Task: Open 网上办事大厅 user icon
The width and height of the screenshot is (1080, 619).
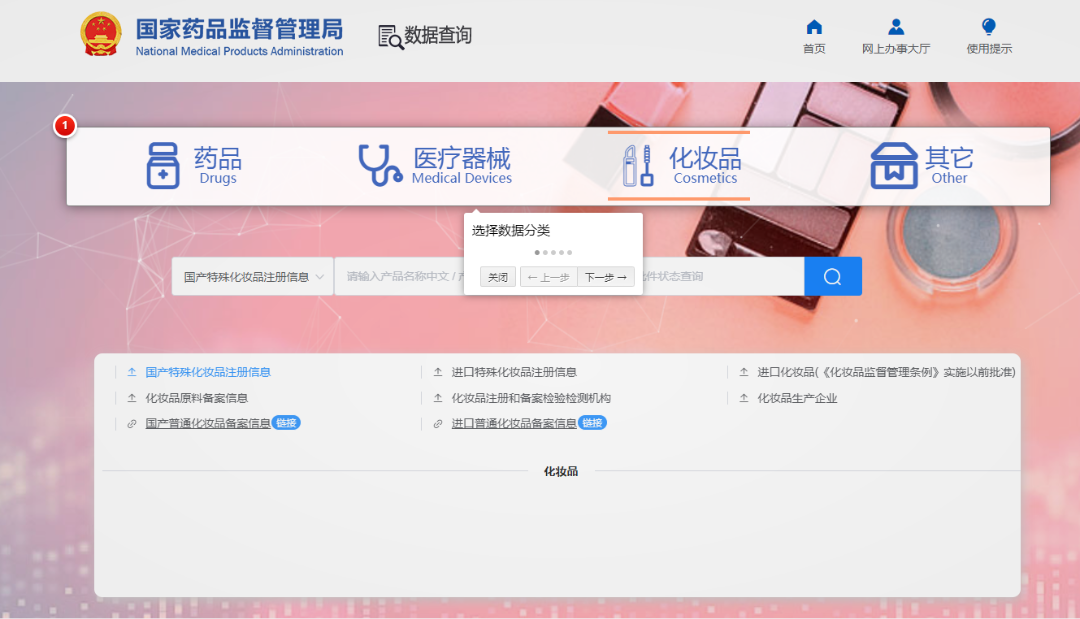Action: tap(896, 27)
